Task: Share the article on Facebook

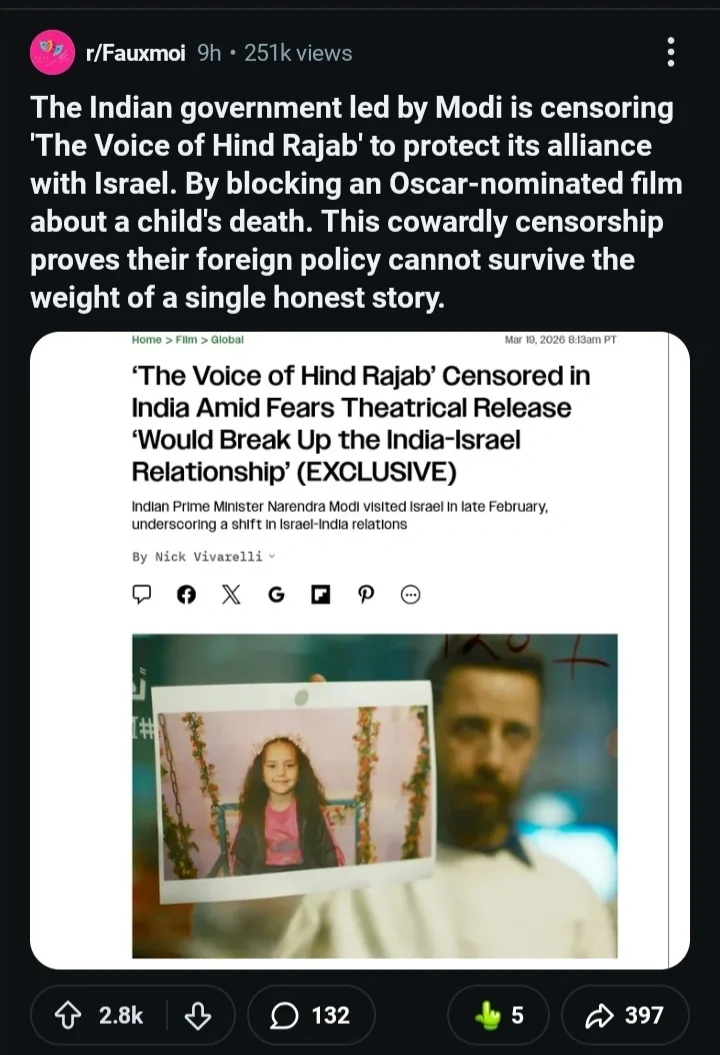Action: 186,595
